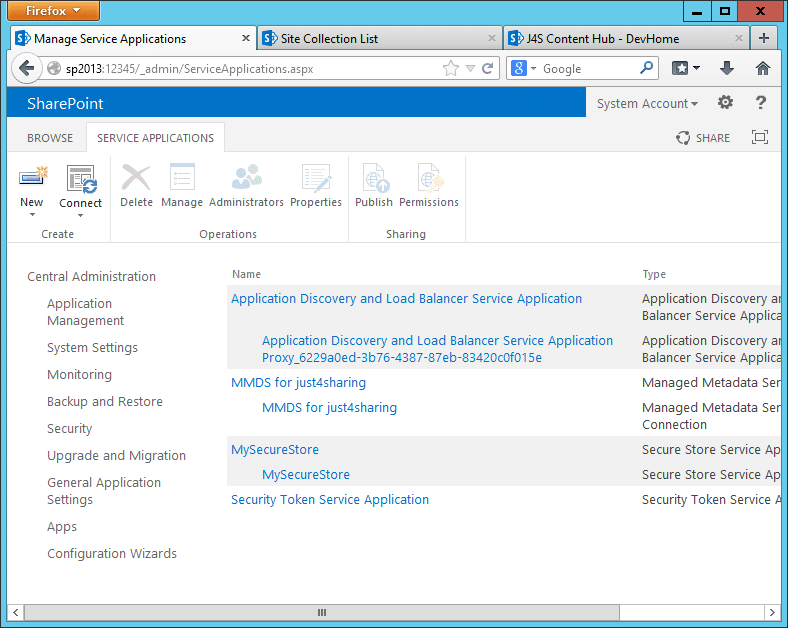The image size is (788, 628).
Task: Click the scroll right arrow
Action: pyautogui.click(x=772, y=612)
